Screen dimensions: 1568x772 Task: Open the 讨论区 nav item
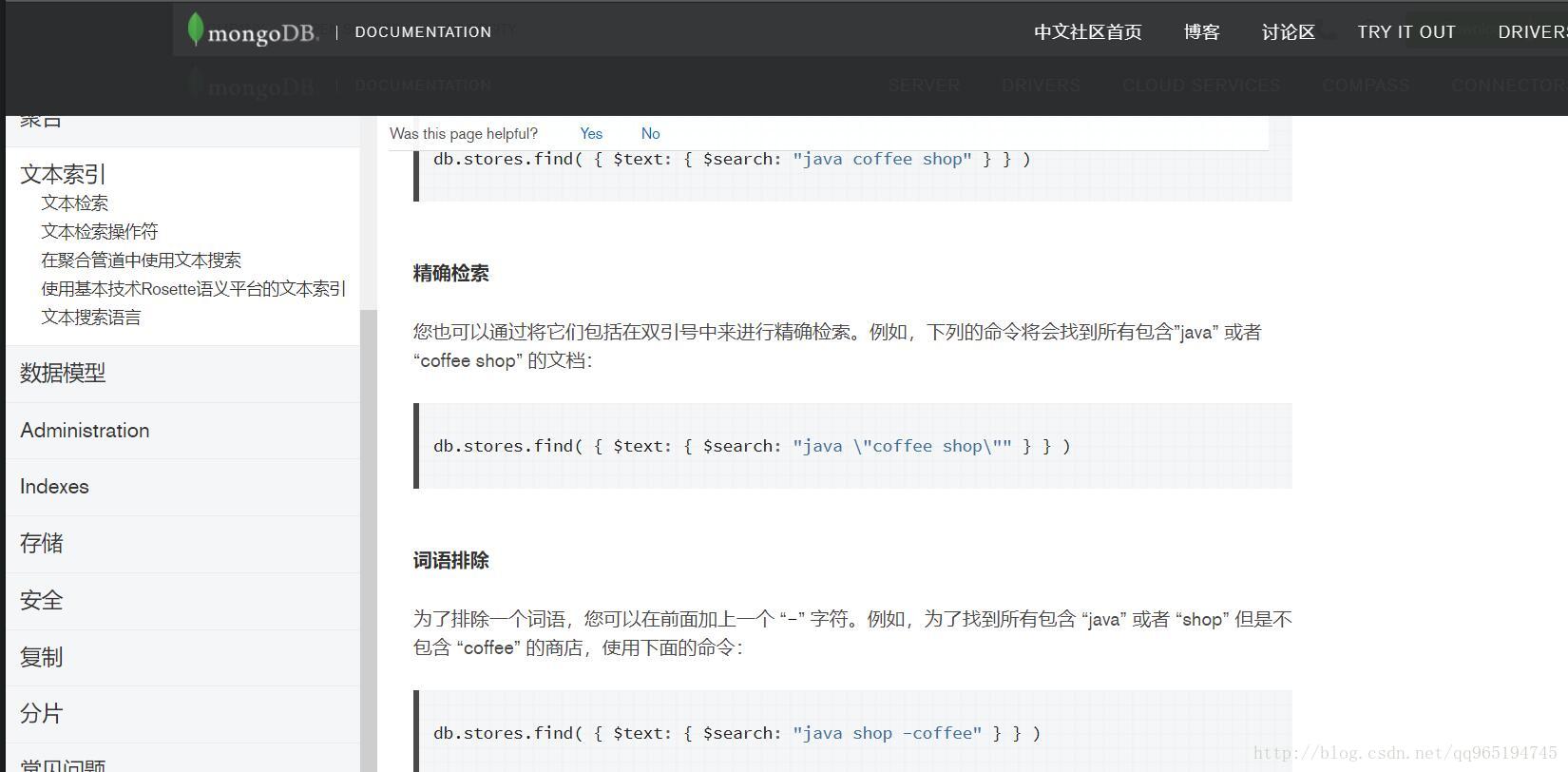point(1289,32)
